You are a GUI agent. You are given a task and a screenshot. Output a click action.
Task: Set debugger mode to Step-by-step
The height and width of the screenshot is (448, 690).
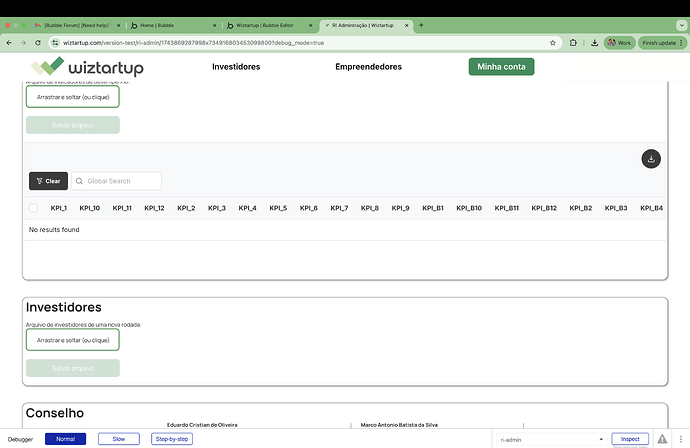click(172, 439)
